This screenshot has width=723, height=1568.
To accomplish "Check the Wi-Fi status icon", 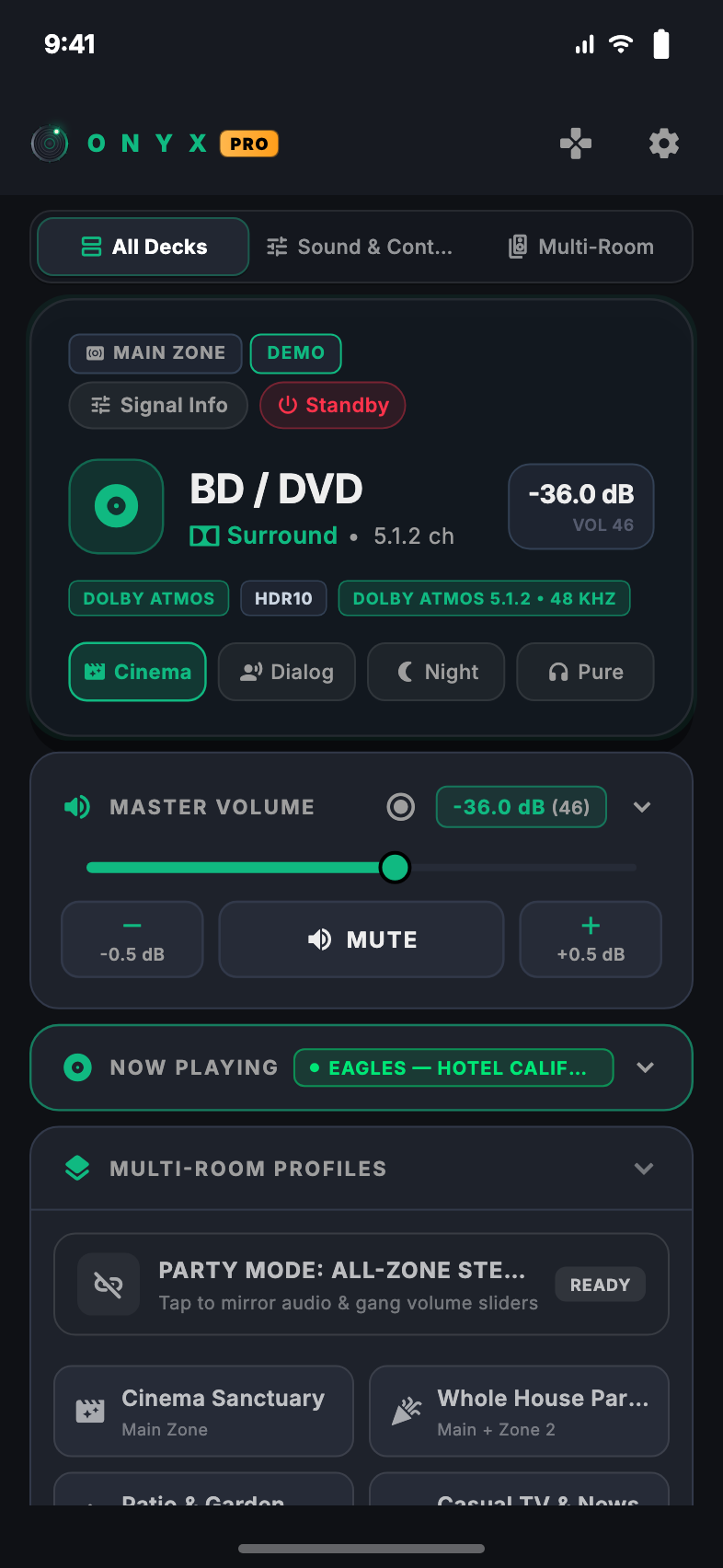I will (x=621, y=44).
